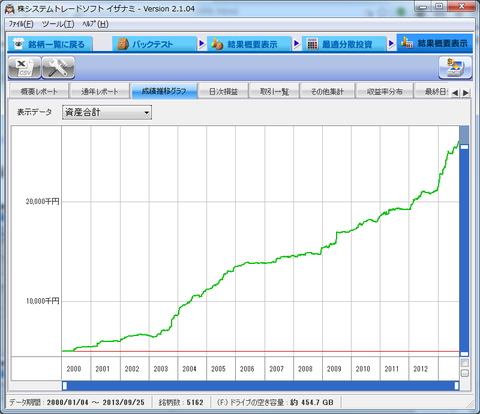Image resolution: width=480 pixels, height=414 pixels.
Task: Return to stock list via 銘柄一覧に戻る
Action: (x=50, y=44)
